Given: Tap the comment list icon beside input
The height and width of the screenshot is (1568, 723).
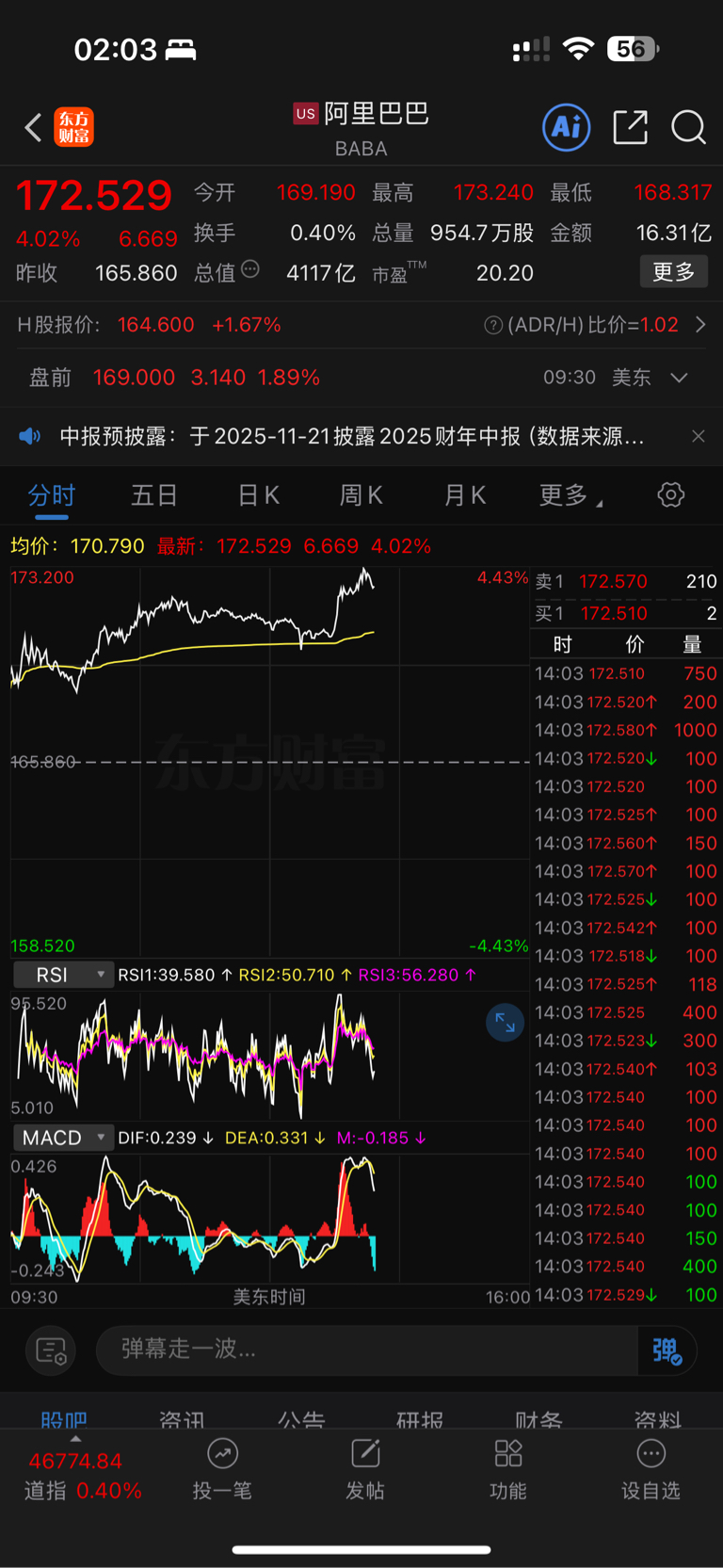Looking at the screenshot, I should click(x=51, y=1350).
